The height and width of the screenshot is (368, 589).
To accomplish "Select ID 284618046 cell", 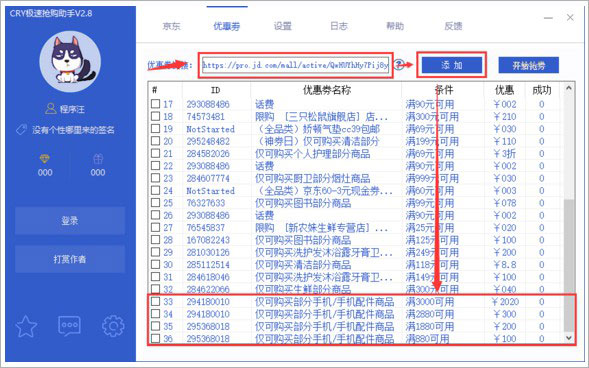I will (x=208, y=277).
